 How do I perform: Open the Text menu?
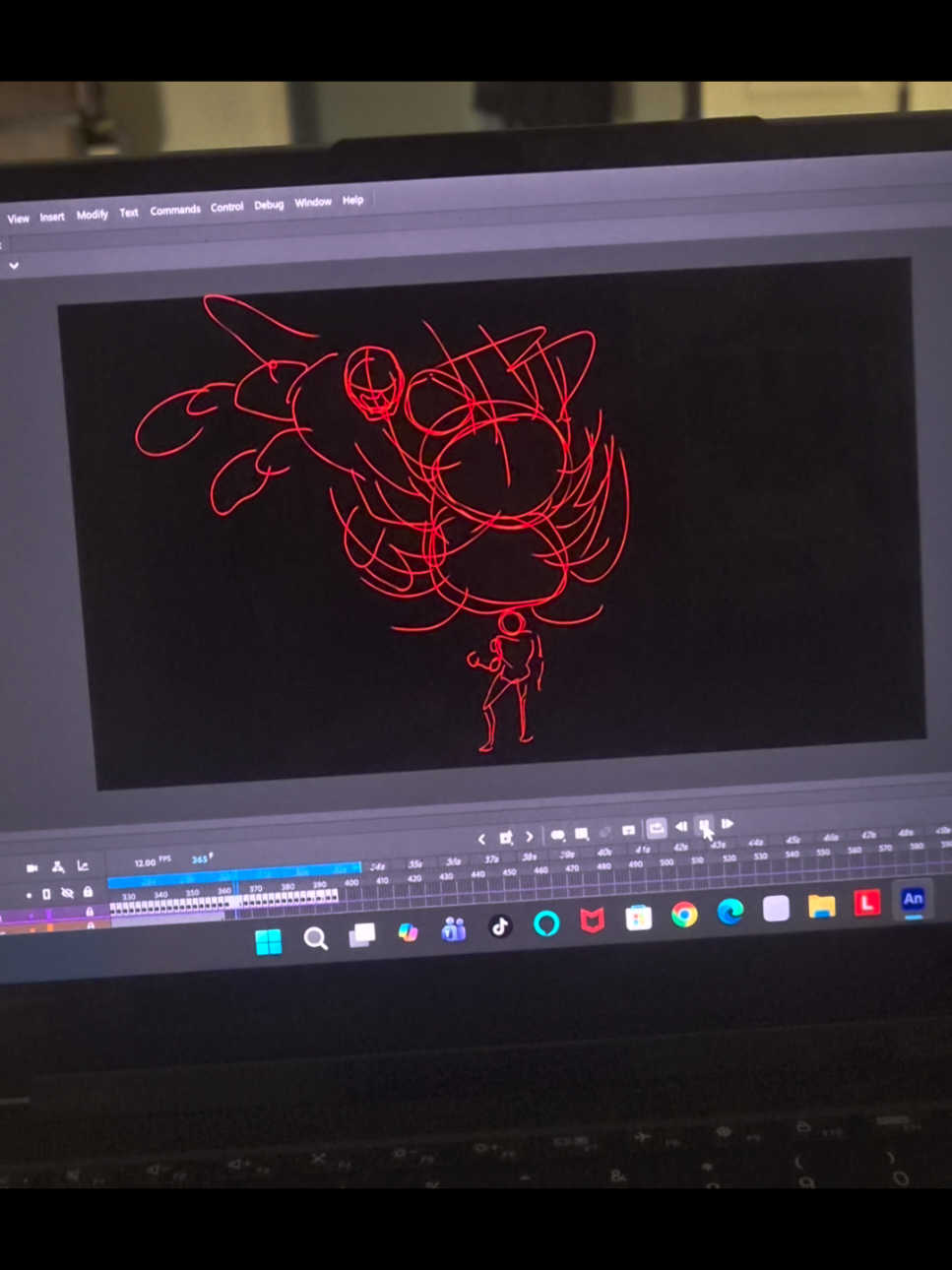point(129,213)
